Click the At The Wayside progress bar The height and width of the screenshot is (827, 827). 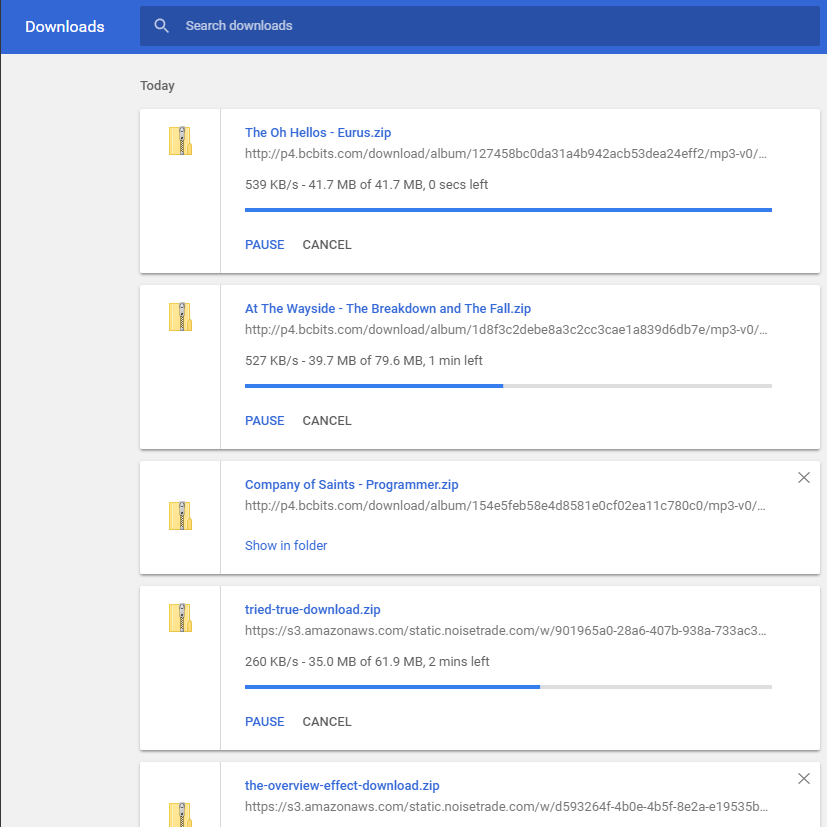508,386
